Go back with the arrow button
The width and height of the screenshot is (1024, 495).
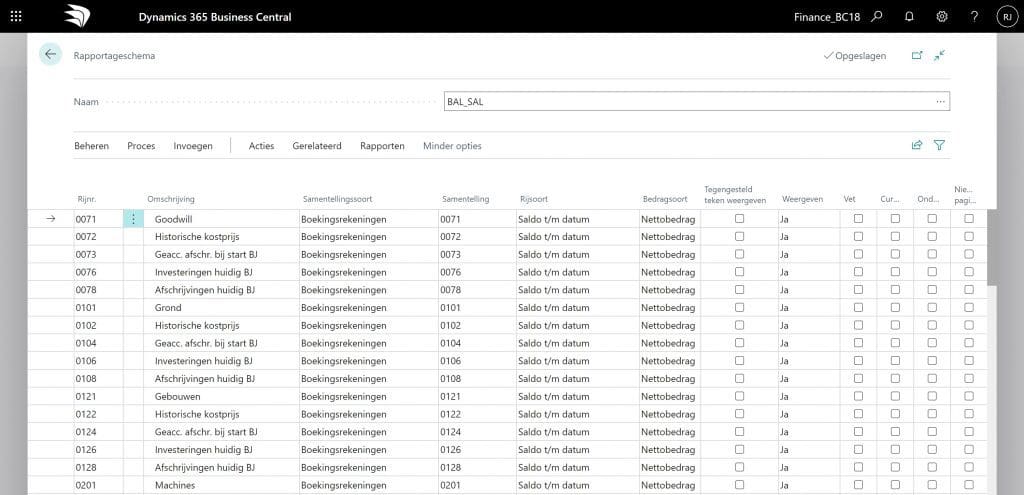(x=50, y=54)
